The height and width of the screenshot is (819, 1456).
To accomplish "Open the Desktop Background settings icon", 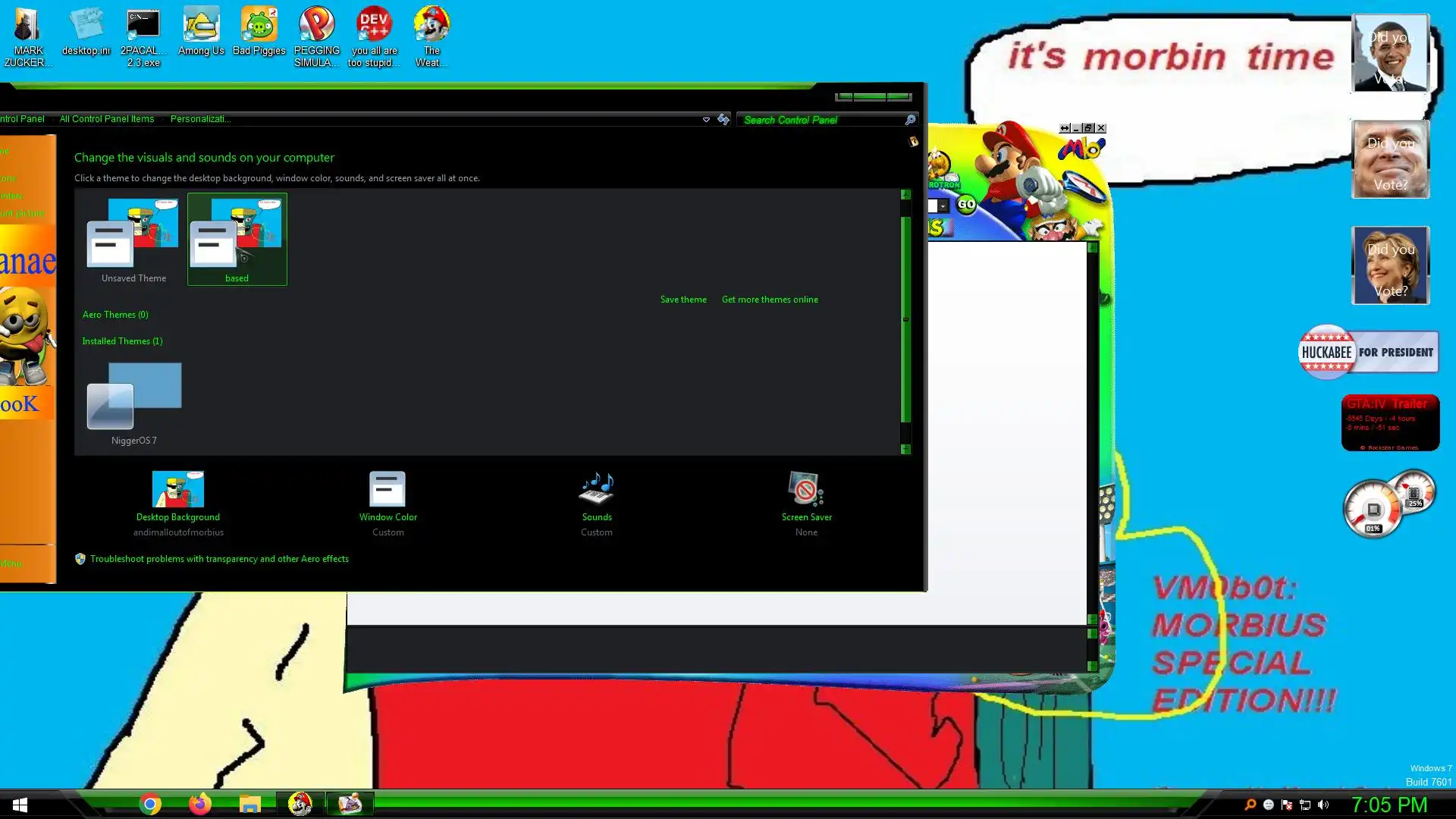I will [x=177, y=489].
